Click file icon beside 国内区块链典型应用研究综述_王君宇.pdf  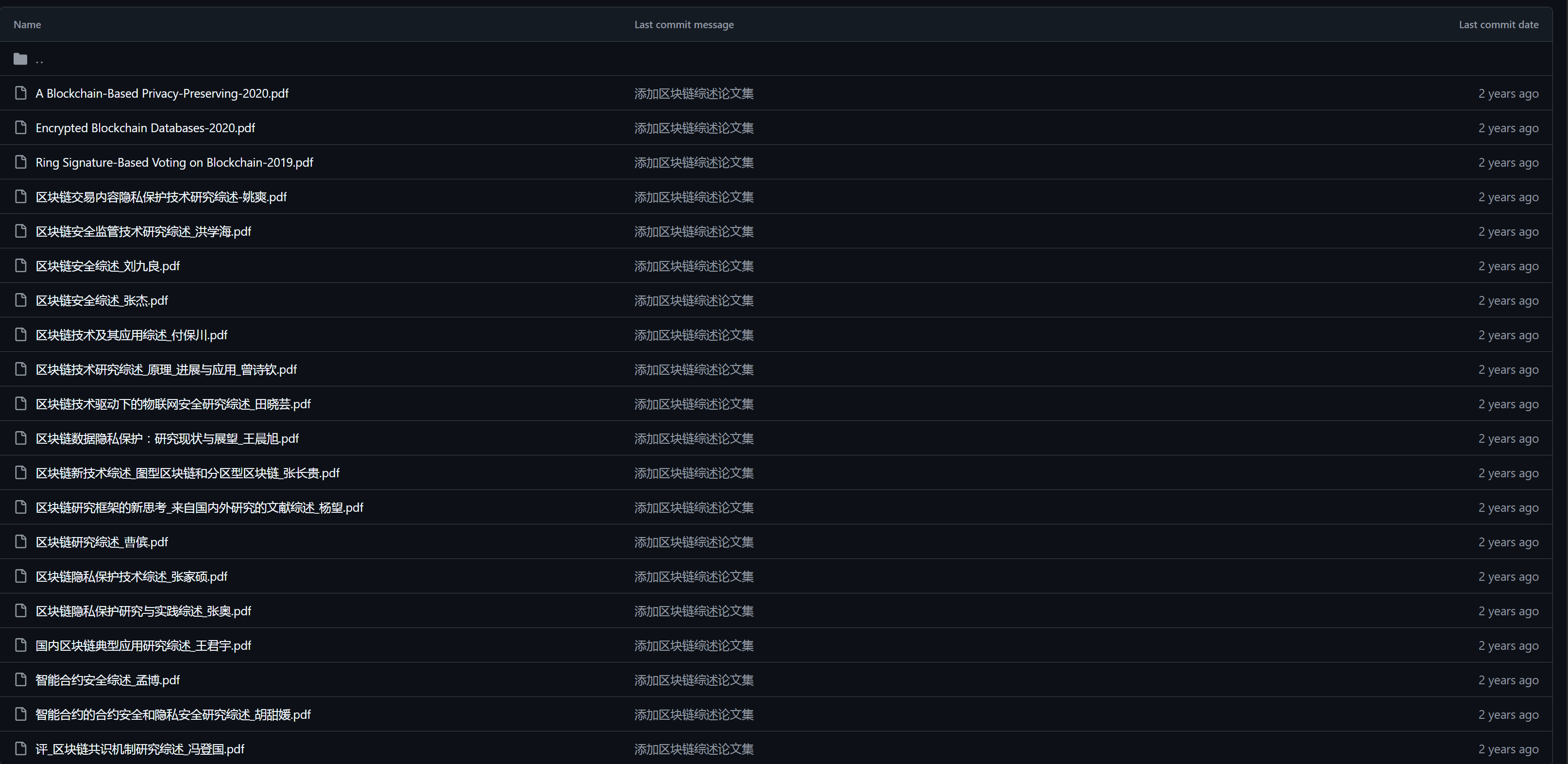(x=21, y=645)
